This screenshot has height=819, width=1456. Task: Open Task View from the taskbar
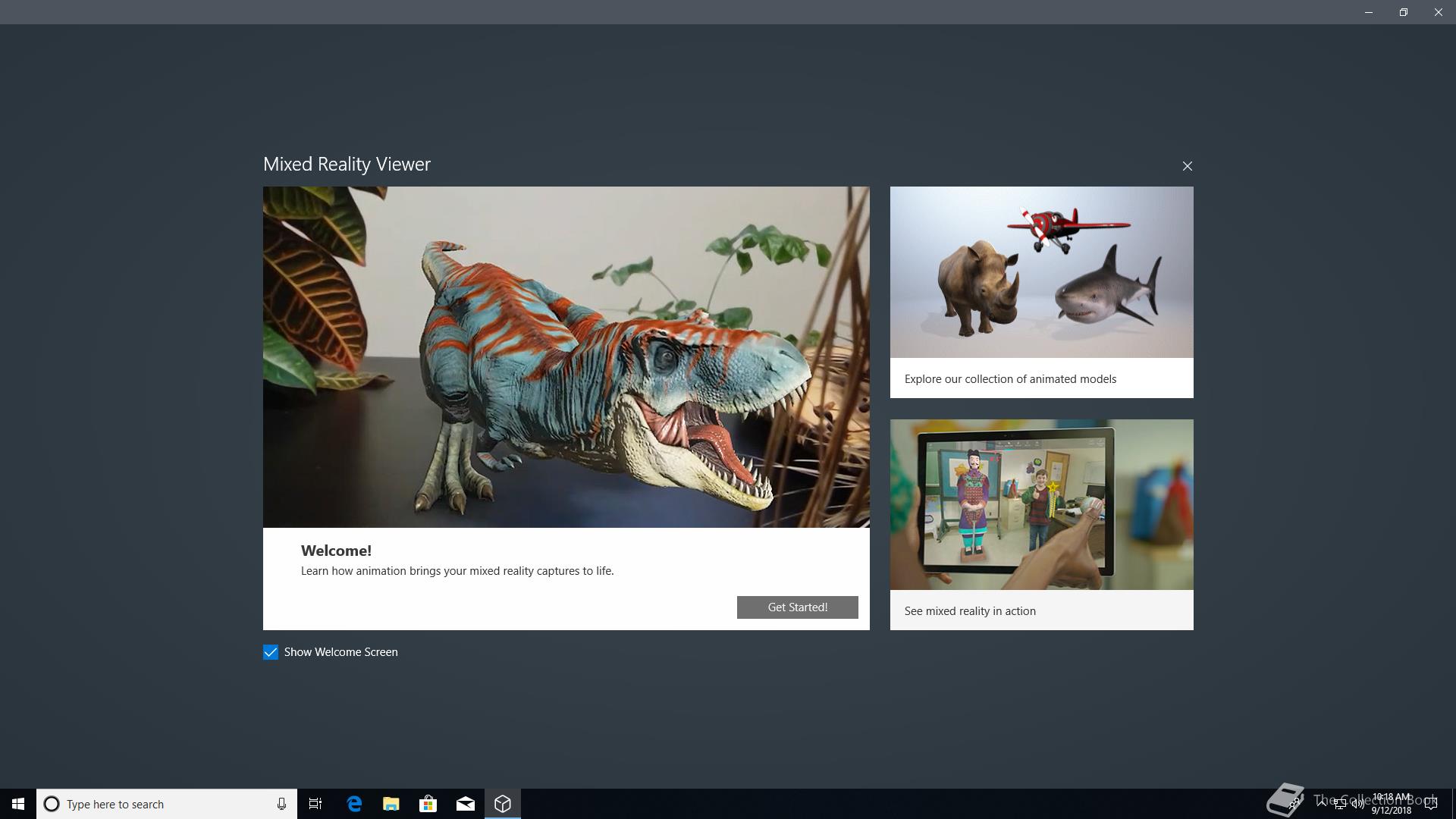pos(315,804)
